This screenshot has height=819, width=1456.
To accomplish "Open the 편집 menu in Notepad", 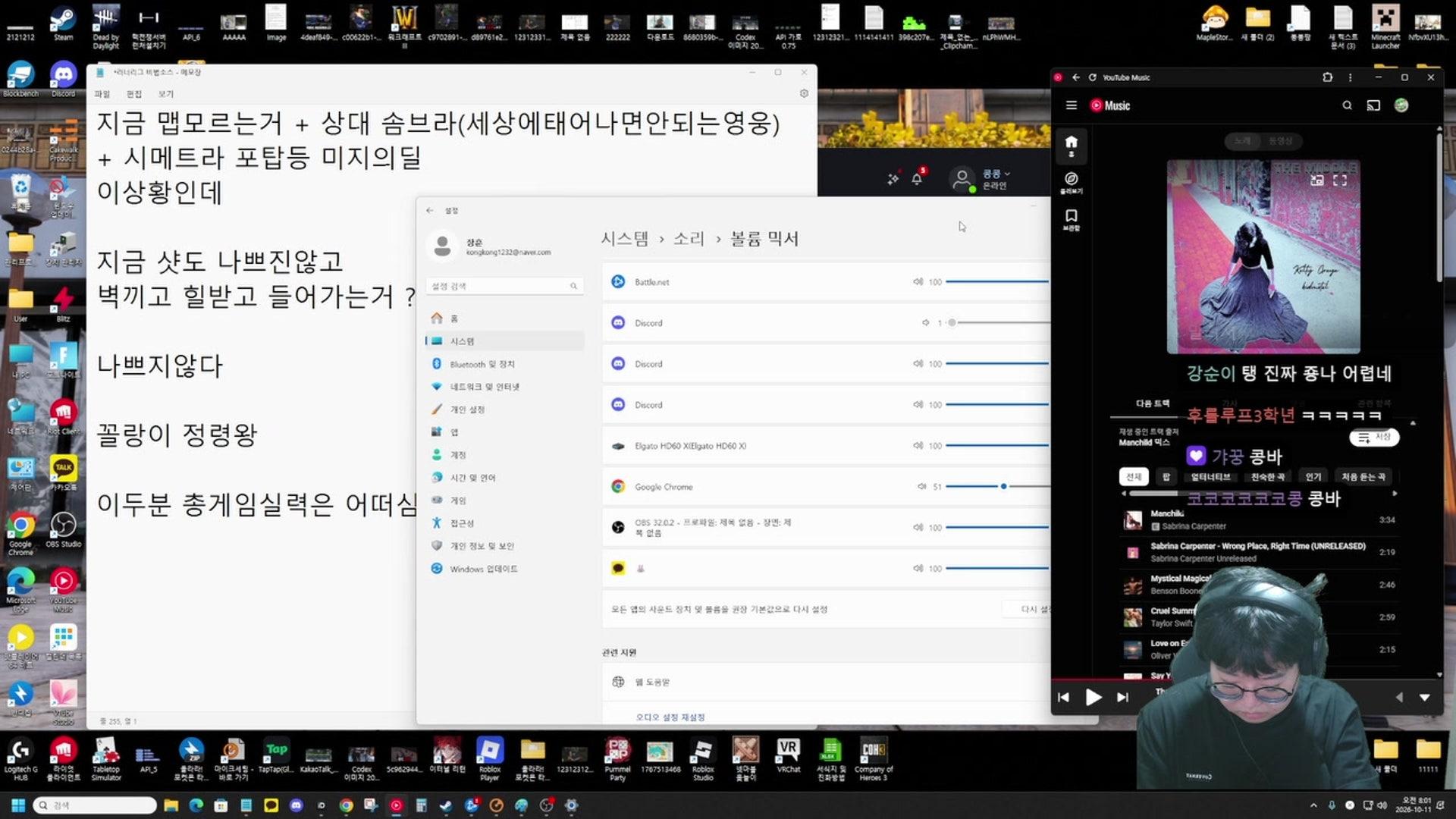I will pyautogui.click(x=134, y=94).
